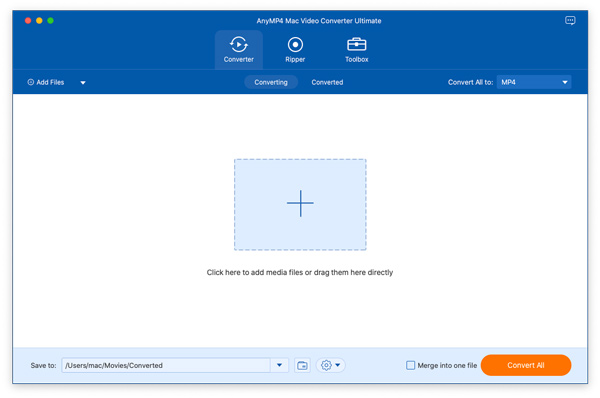Switch to the Converted tab
The height and width of the screenshot is (398, 600).
pos(327,82)
